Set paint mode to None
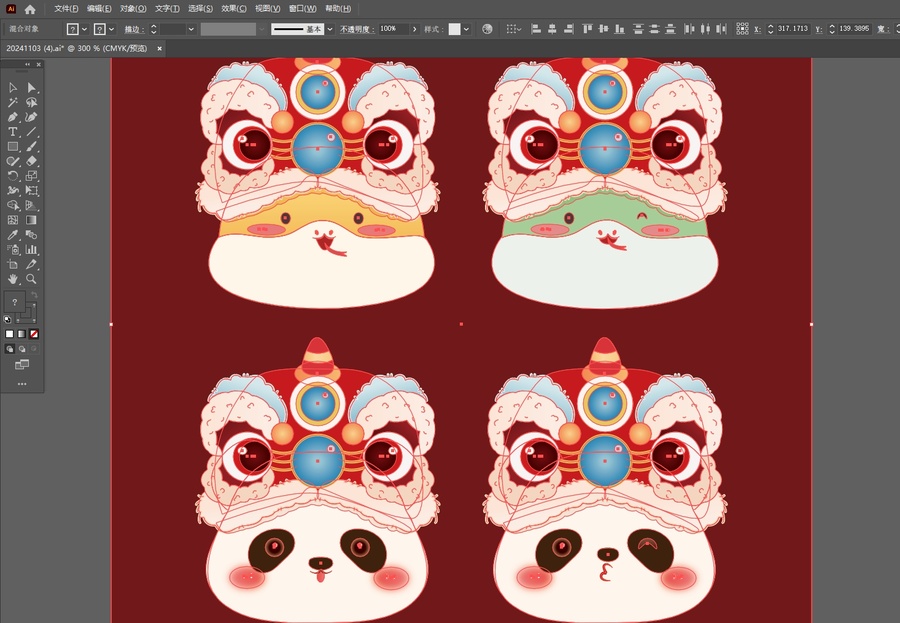Viewport: 900px width, 623px height. coord(34,334)
